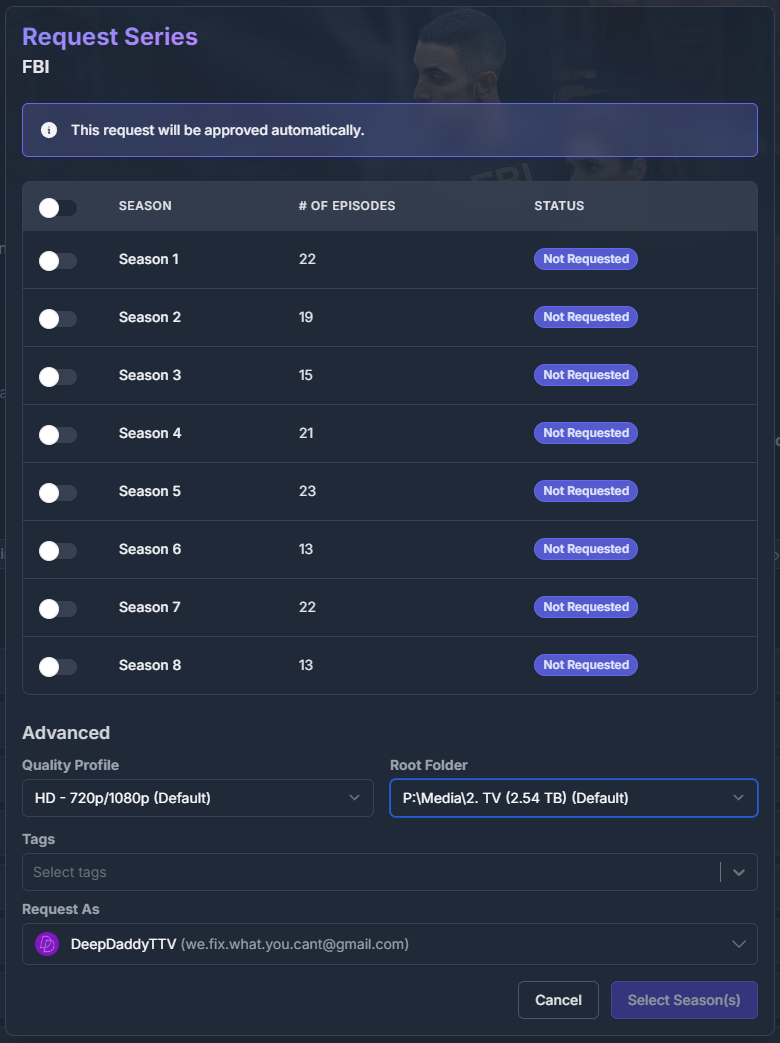Enable the Season 5 toggle
This screenshot has height=1043, width=780.
click(x=58, y=492)
